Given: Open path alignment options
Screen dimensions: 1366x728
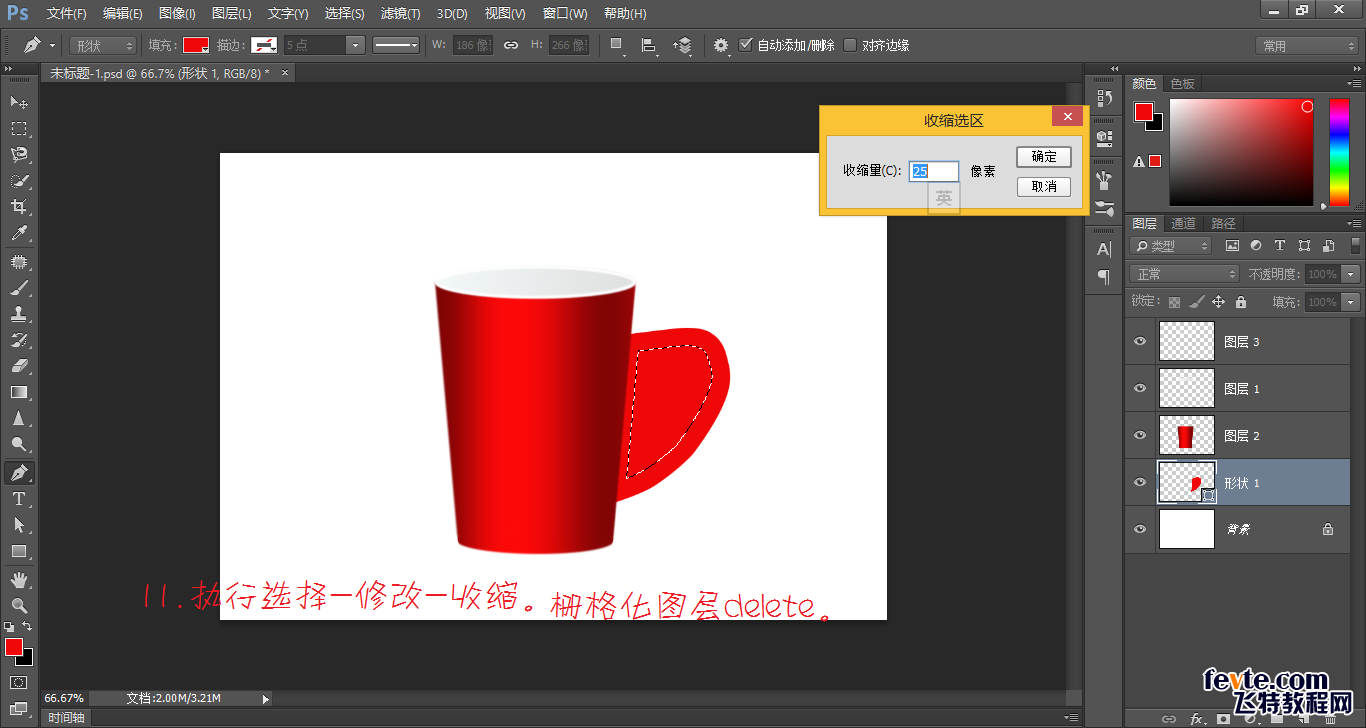Looking at the screenshot, I should tap(649, 46).
